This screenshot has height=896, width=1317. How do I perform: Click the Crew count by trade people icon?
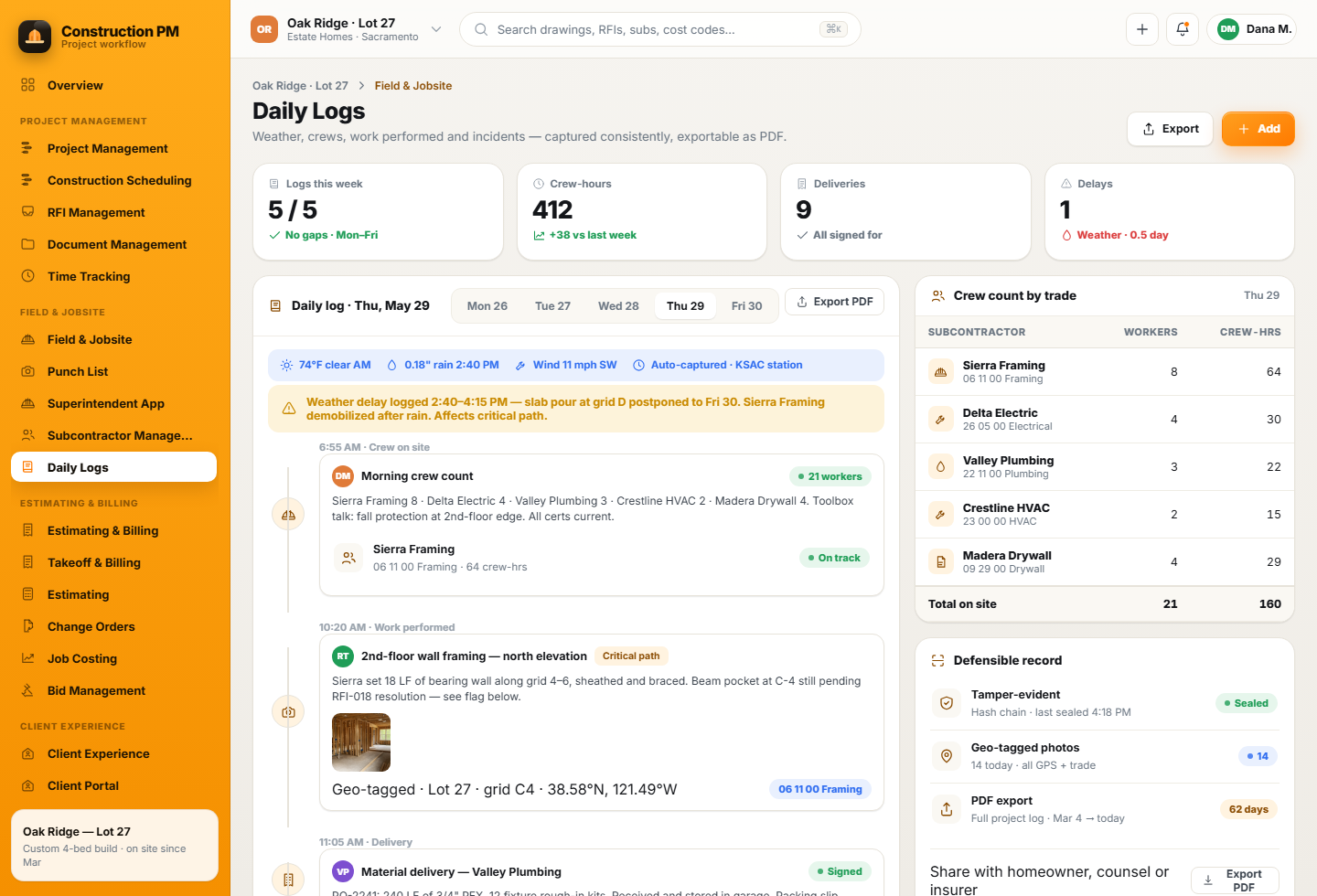[937, 296]
